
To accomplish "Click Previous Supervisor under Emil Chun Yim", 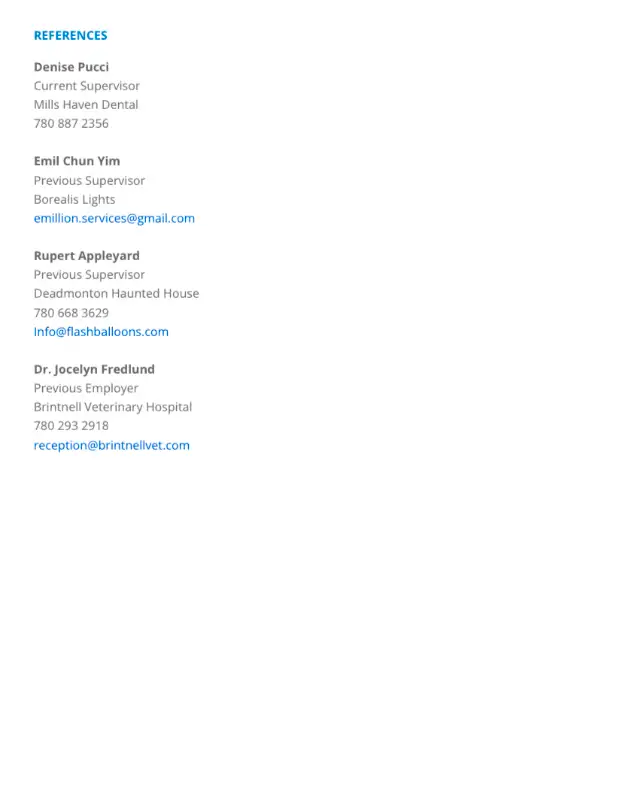I will coord(89,181).
